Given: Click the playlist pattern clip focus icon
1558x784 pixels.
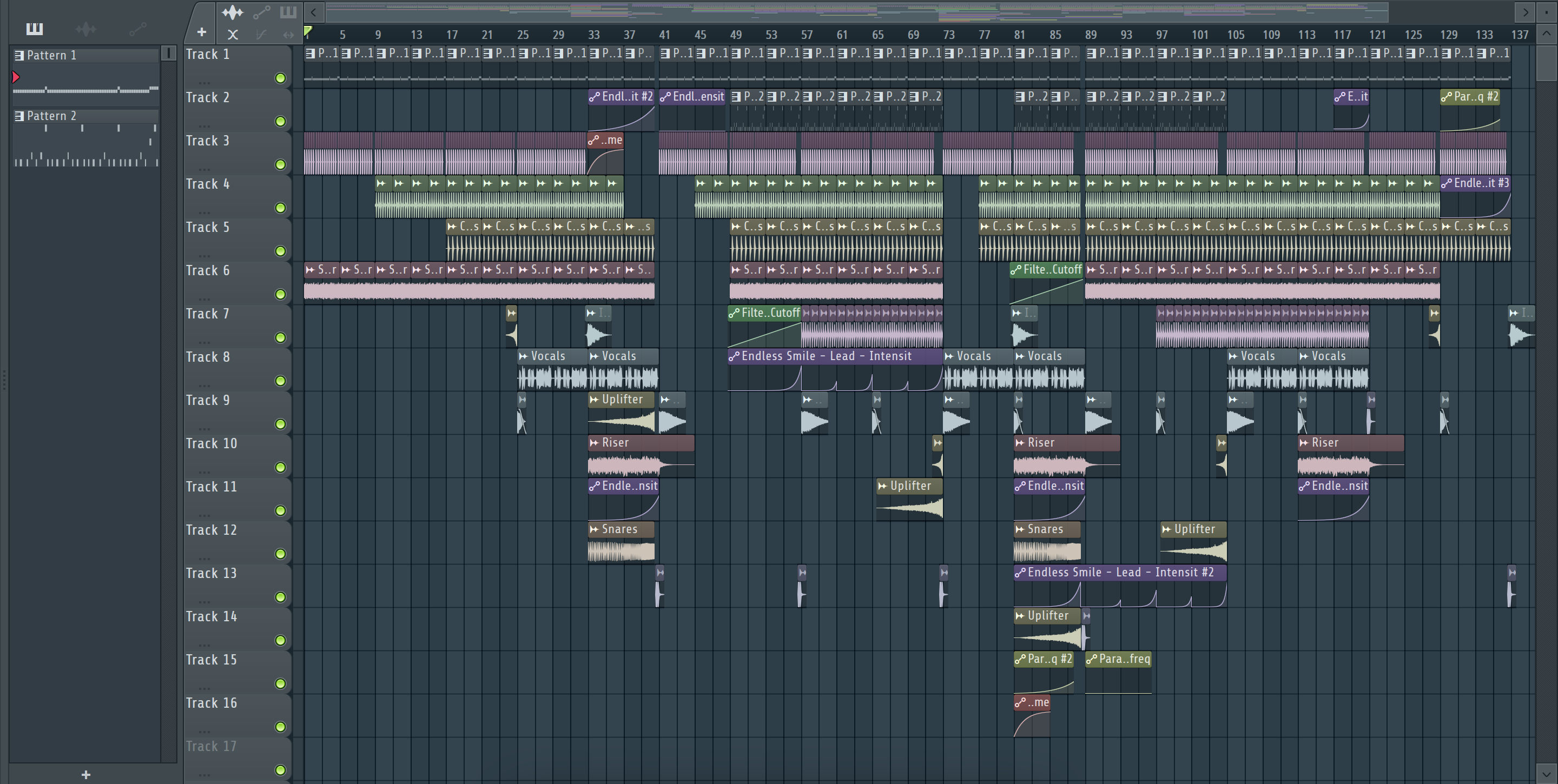Looking at the screenshot, I should 288,12.
